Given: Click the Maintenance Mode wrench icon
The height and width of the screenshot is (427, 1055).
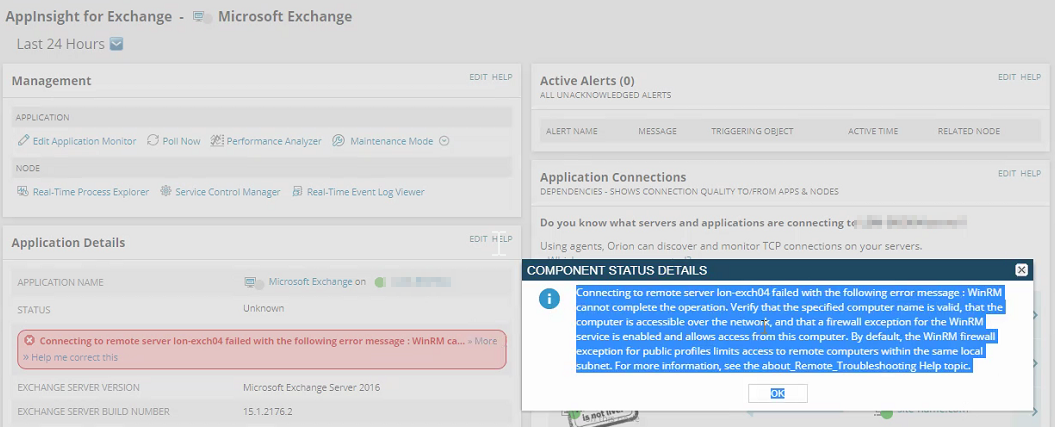Looking at the screenshot, I should click(x=339, y=141).
